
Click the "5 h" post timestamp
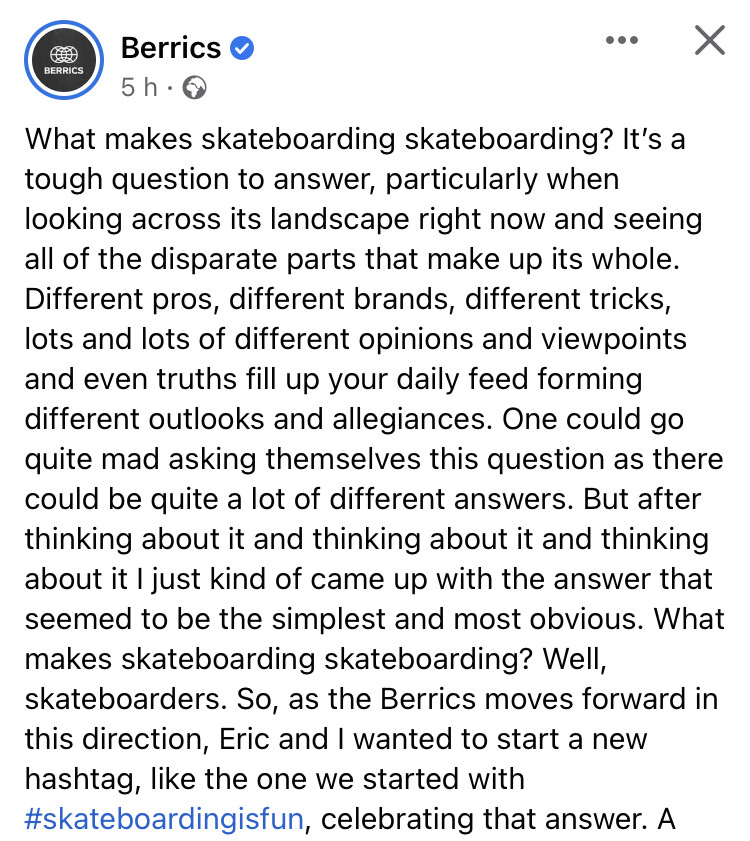[138, 88]
